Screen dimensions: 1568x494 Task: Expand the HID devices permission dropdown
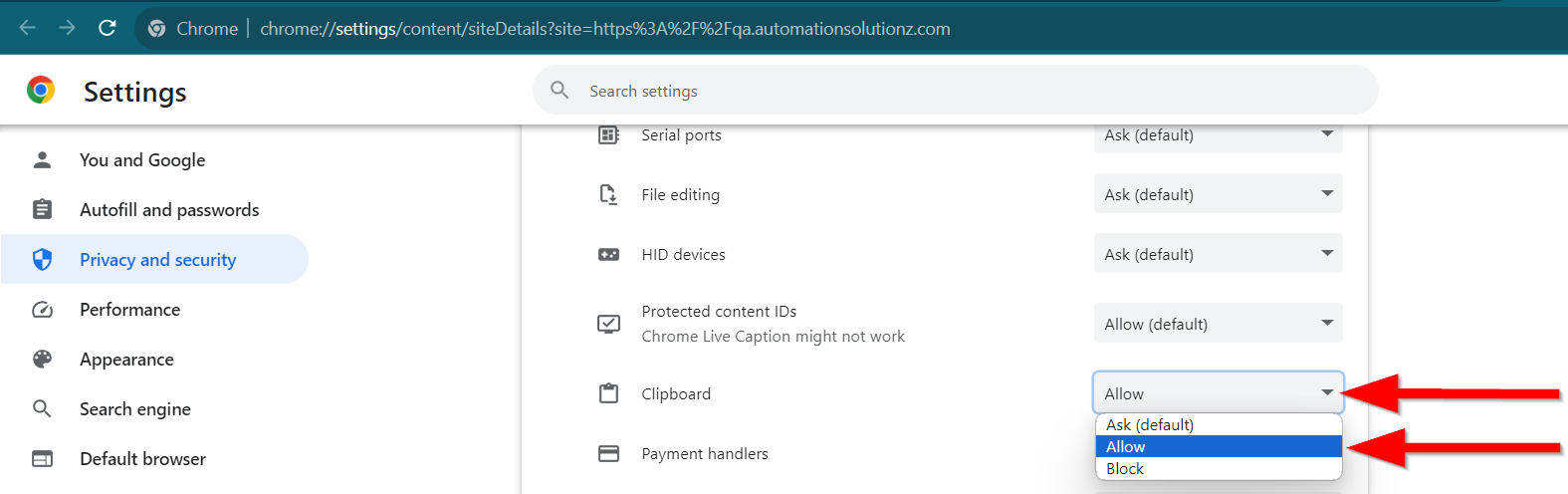click(1218, 254)
